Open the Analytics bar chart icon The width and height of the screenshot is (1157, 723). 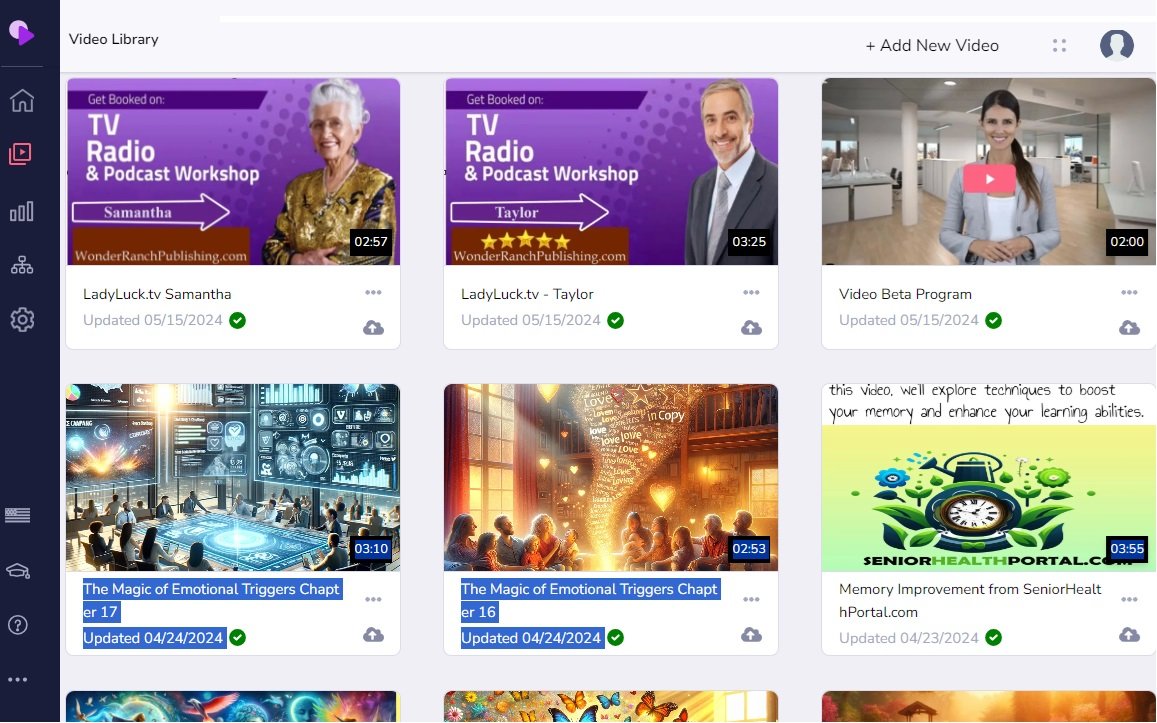pyautogui.click(x=21, y=211)
